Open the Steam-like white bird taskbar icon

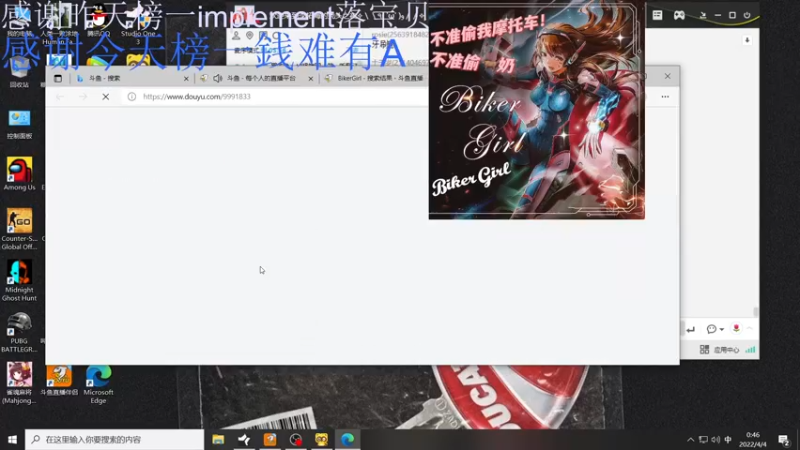pyautogui.click(x=244, y=439)
